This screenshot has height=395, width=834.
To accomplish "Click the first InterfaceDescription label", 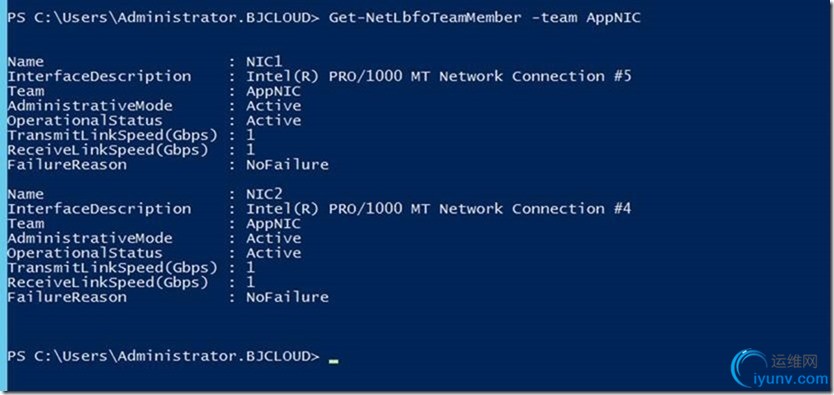I will click(x=99, y=77).
